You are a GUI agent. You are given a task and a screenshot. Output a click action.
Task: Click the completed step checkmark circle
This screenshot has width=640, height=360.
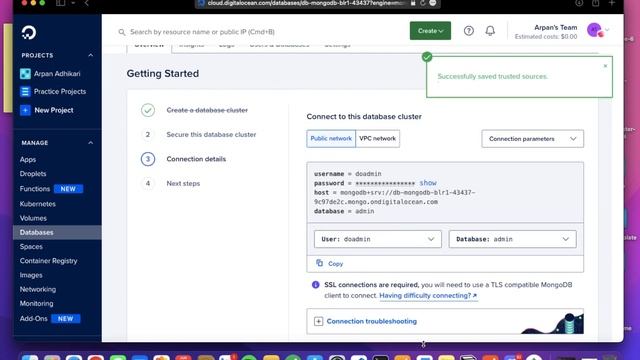click(148, 110)
